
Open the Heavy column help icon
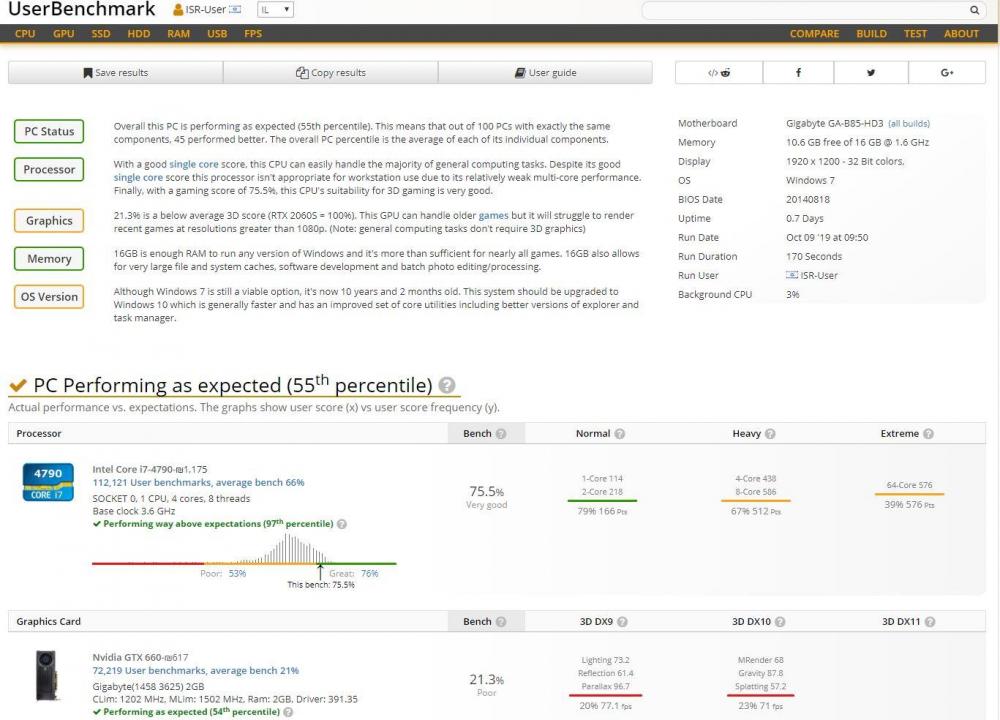click(x=770, y=434)
